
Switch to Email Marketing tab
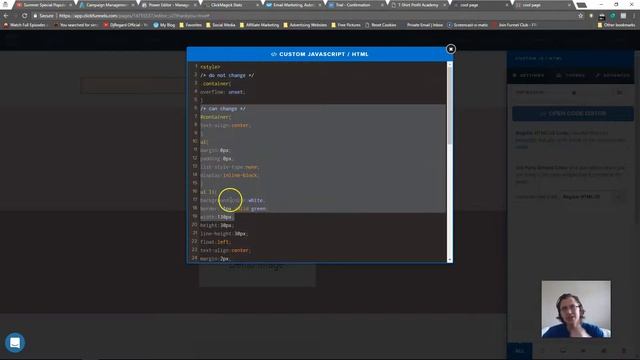(x=293, y=5)
